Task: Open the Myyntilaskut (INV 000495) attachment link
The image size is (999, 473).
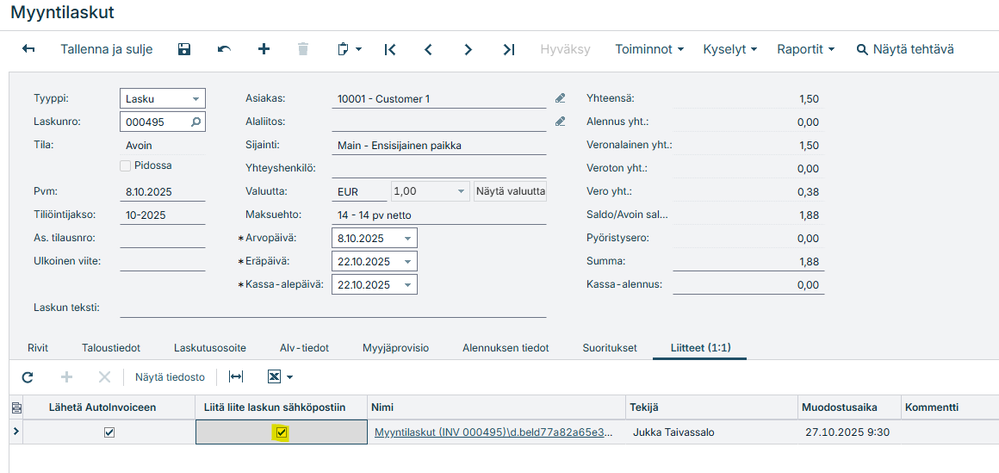Action: (493, 432)
